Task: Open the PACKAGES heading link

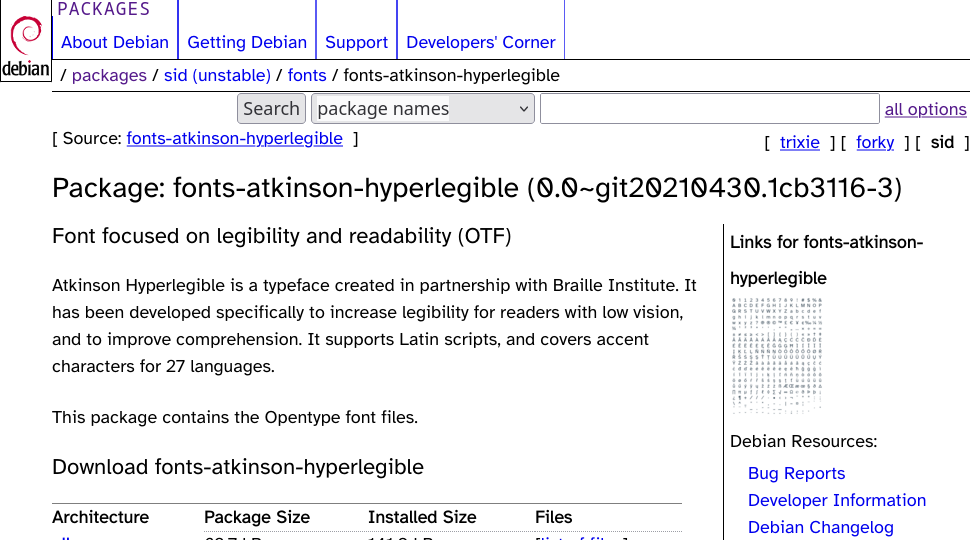Action: coord(104,9)
